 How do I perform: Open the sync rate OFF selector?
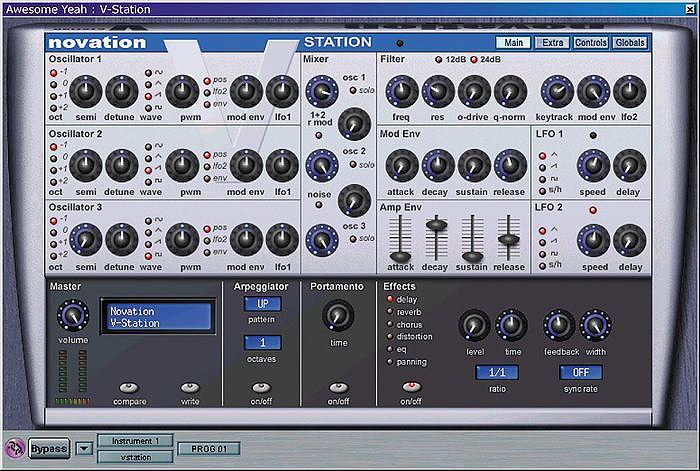(581, 372)
